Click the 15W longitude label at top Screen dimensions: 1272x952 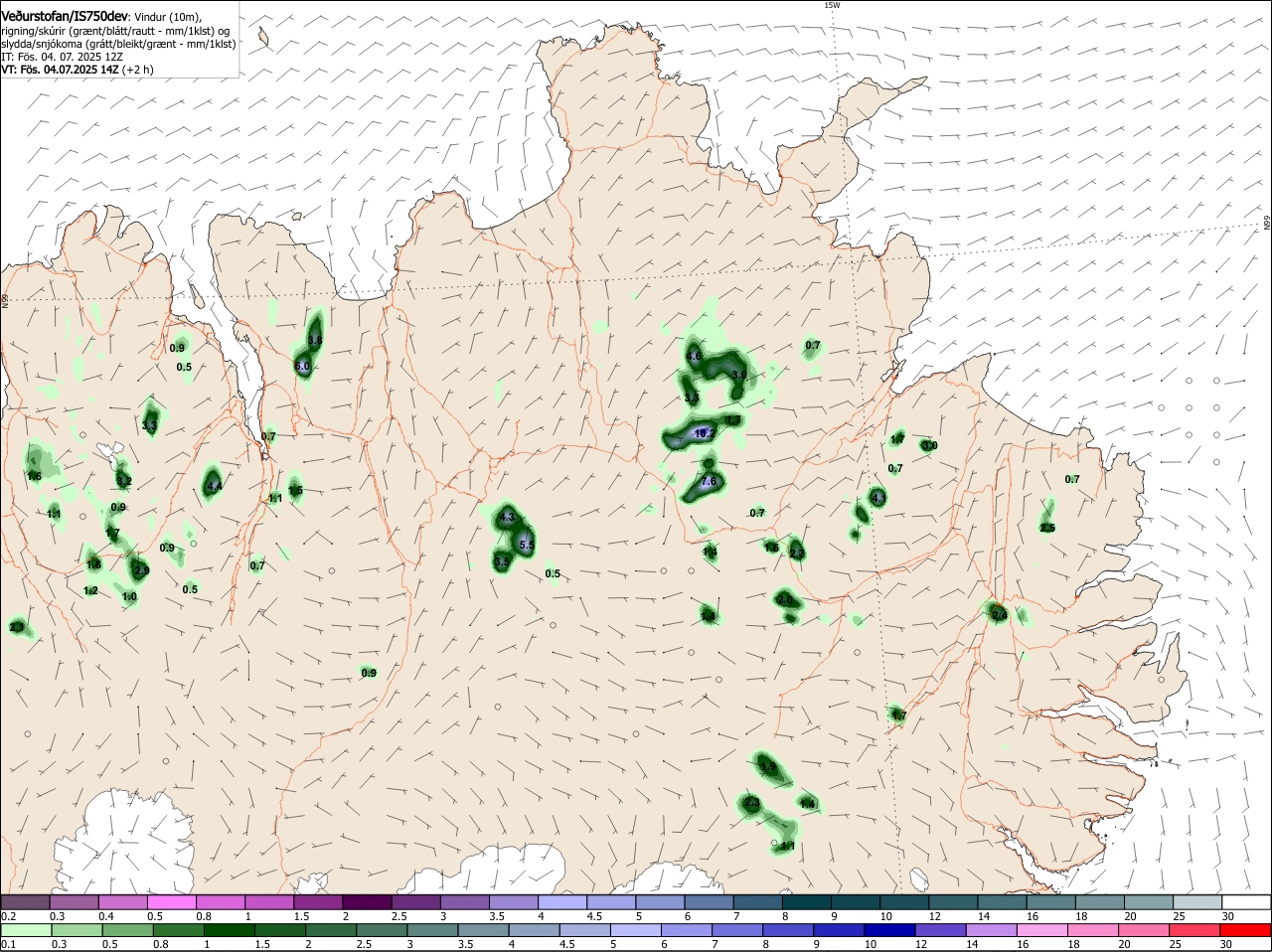(x=832, y=5)
